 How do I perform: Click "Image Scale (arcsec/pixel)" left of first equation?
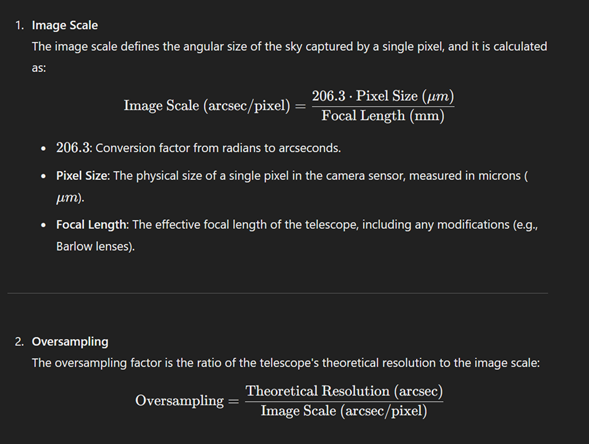click(207, 106)
